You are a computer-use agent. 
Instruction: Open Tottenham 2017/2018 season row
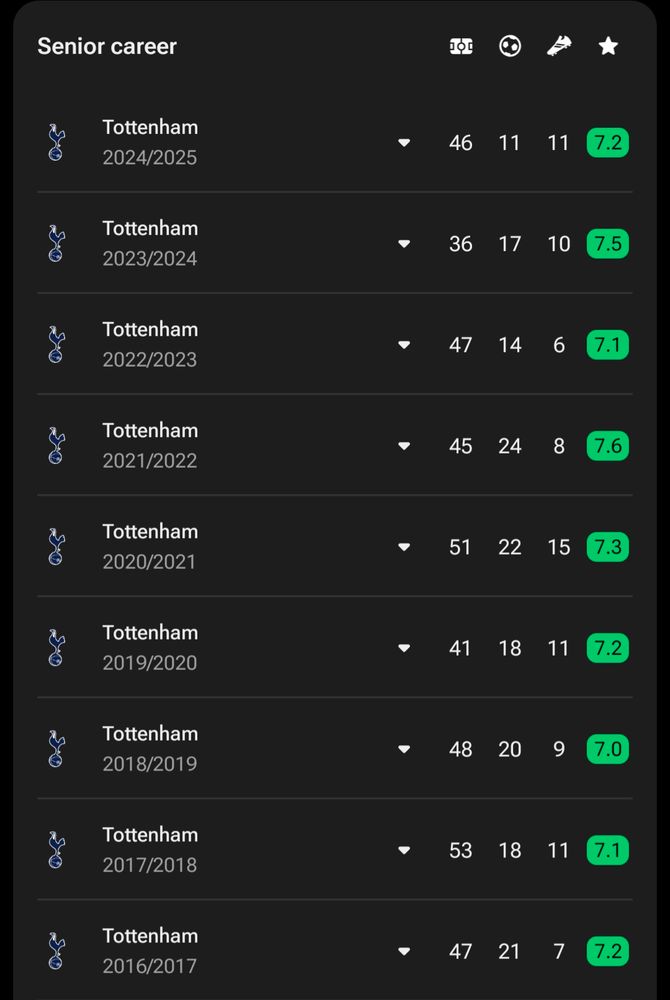pos(335,849)
